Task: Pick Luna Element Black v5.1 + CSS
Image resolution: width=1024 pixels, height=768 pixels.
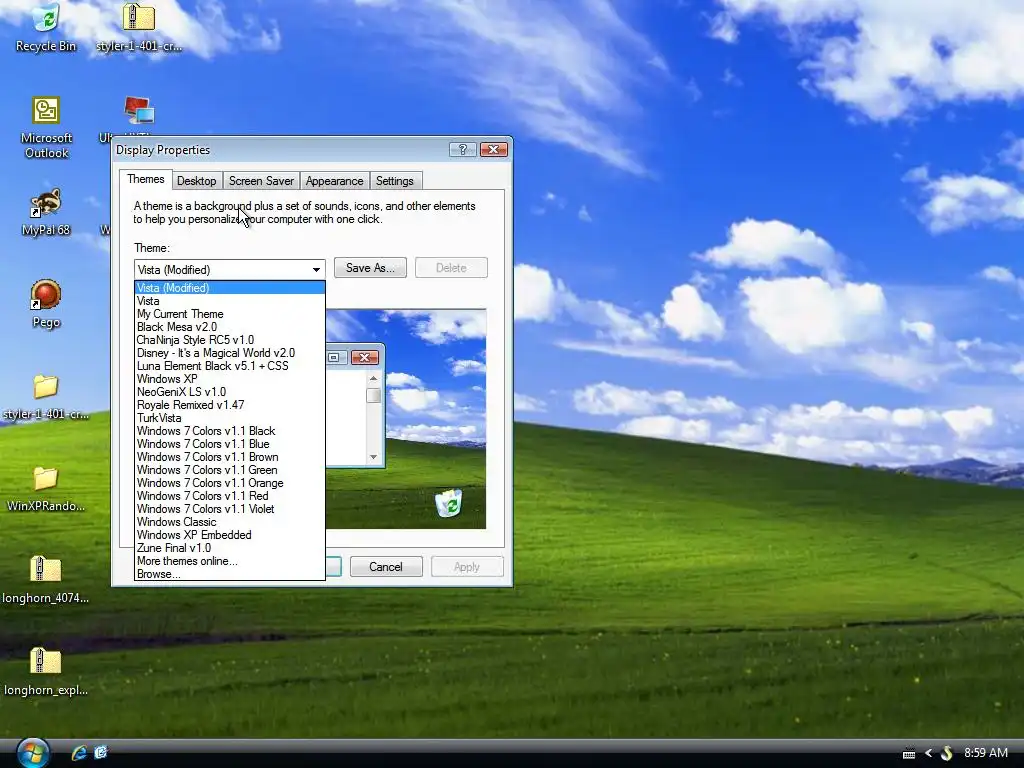Action: pyautogui.click(x=230, y=366)
